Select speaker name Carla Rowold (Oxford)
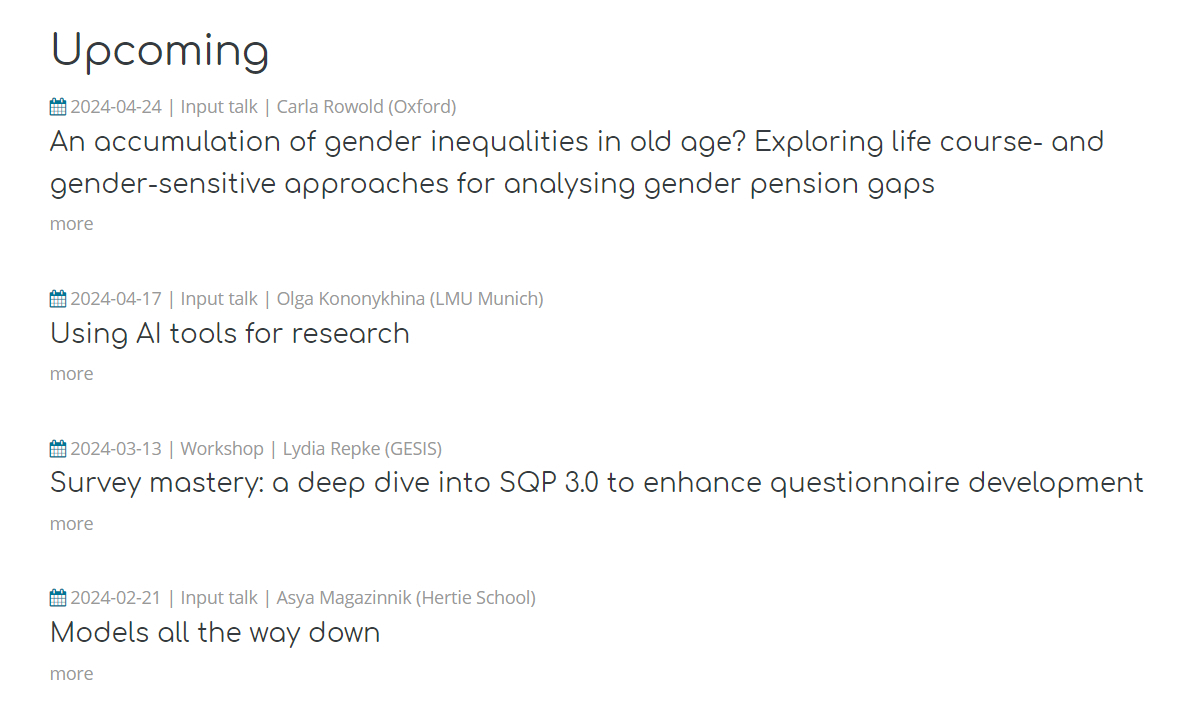 point(366,107)
